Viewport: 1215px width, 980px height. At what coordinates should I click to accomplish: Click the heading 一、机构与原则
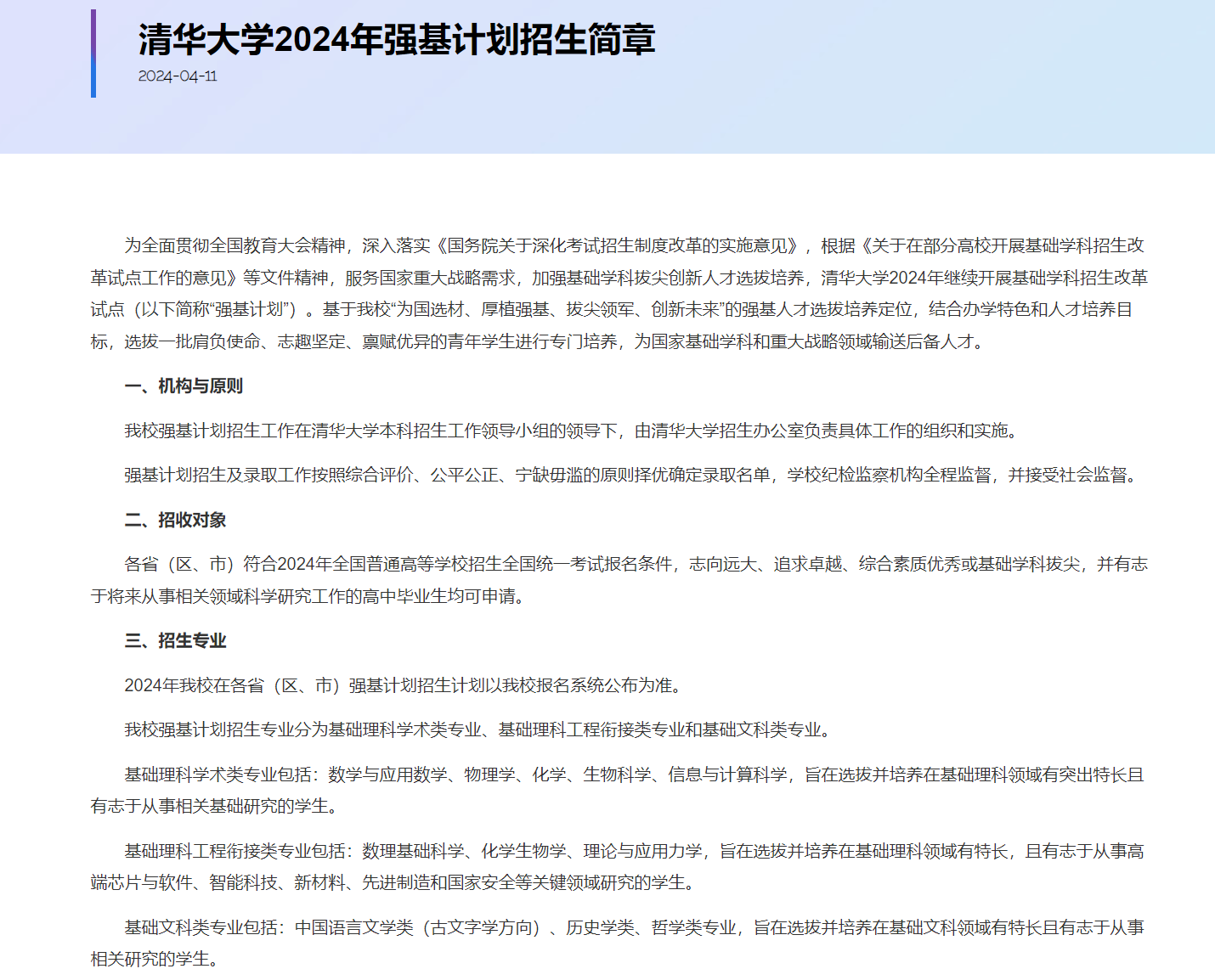(x=184, y=386)
